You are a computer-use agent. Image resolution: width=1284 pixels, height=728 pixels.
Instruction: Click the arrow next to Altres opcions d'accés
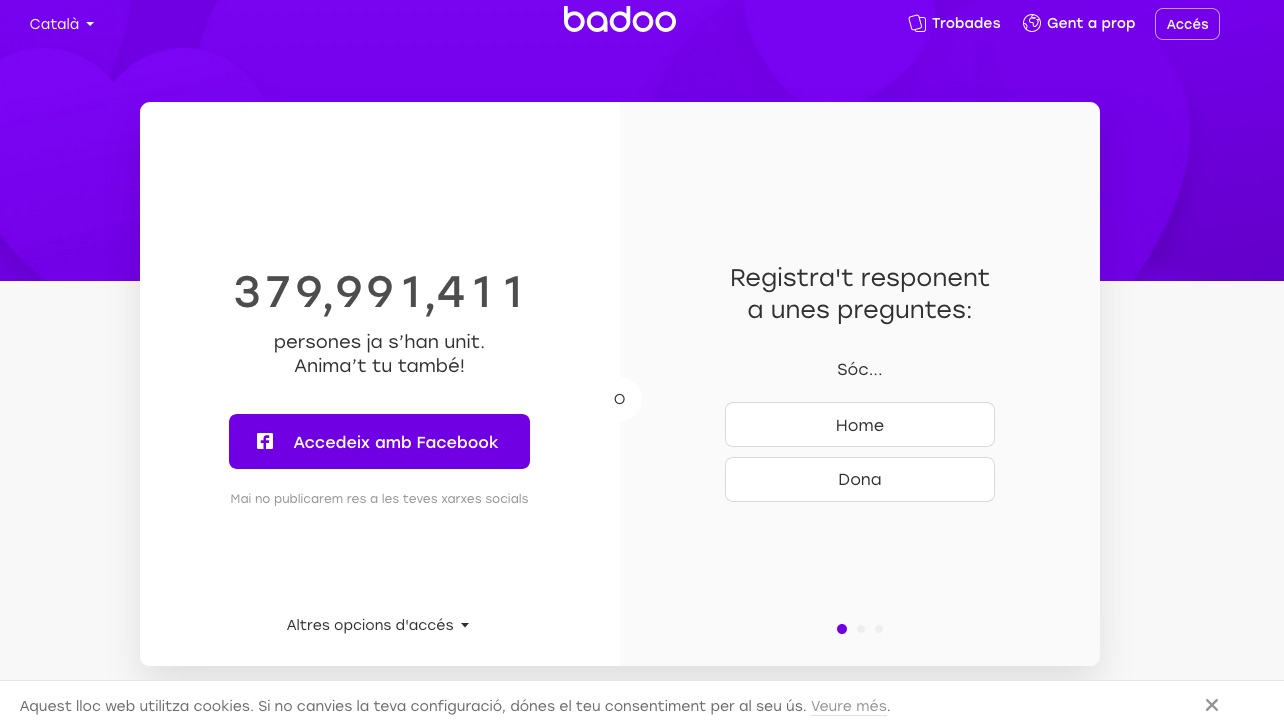(465, 625)
